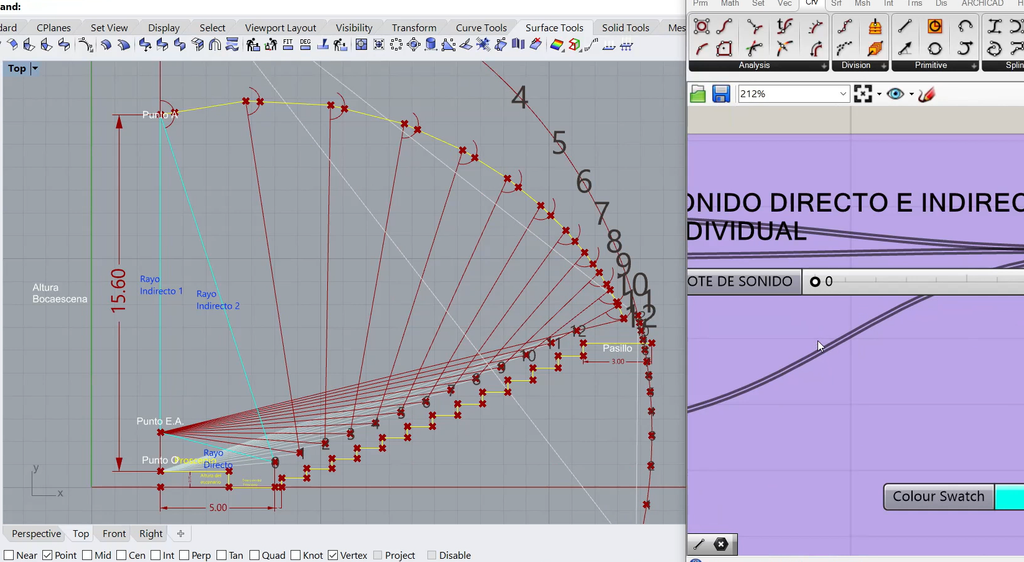Click the DEG change degree icon
1024x562 pixels.
tap(305, 45)
